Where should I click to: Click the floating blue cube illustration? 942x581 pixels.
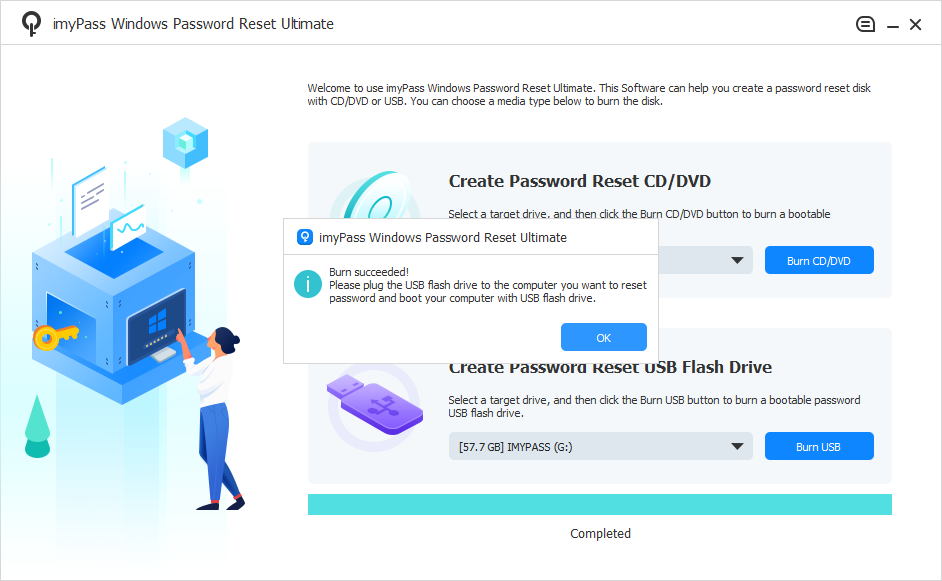pos(185,142)
